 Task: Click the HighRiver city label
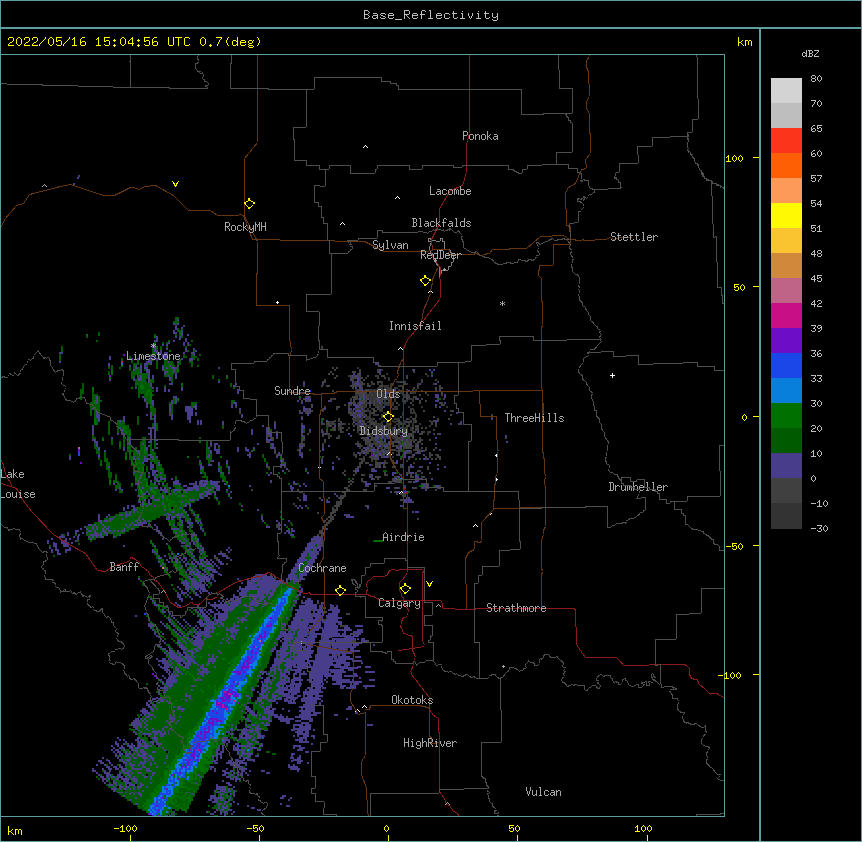(x=430, y=743)
